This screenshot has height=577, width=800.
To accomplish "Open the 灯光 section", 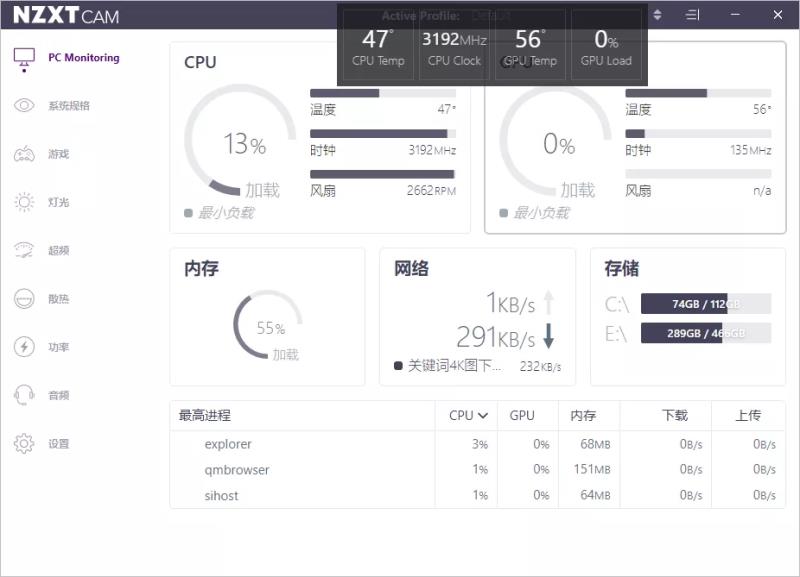I will [59, 202].
